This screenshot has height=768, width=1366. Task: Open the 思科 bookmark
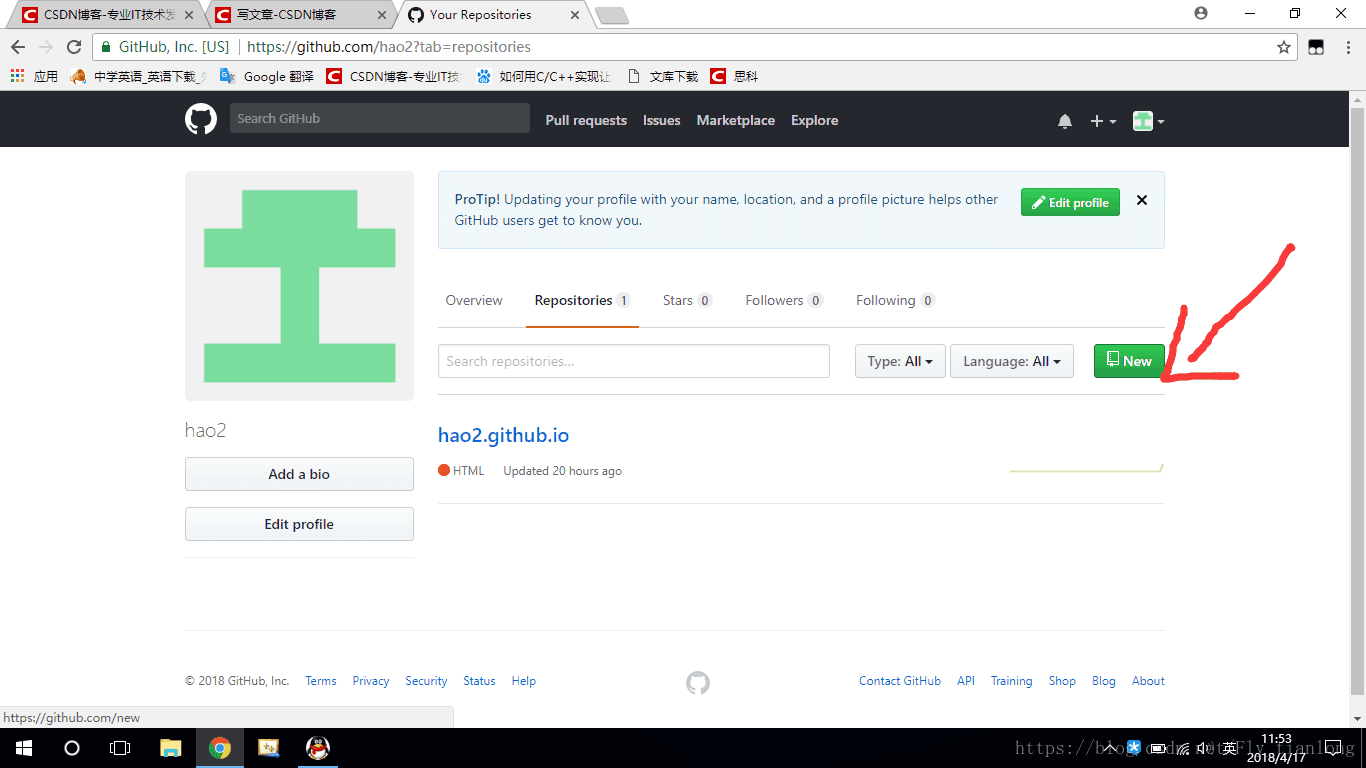[x=735, y=76]
